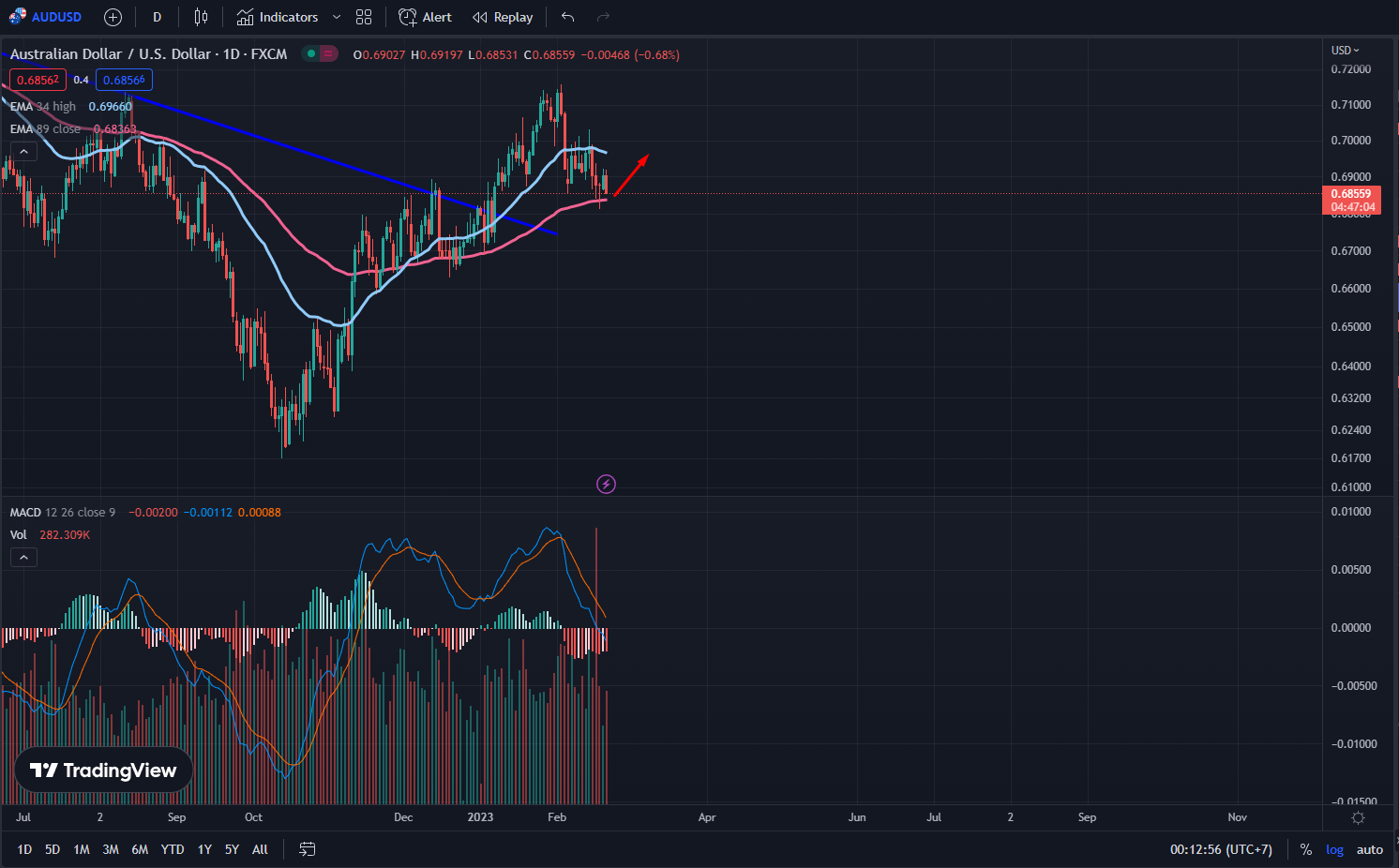Click the lightning bolt event icon on chart
Screen dimensions: 1399x868
(607, 485)
